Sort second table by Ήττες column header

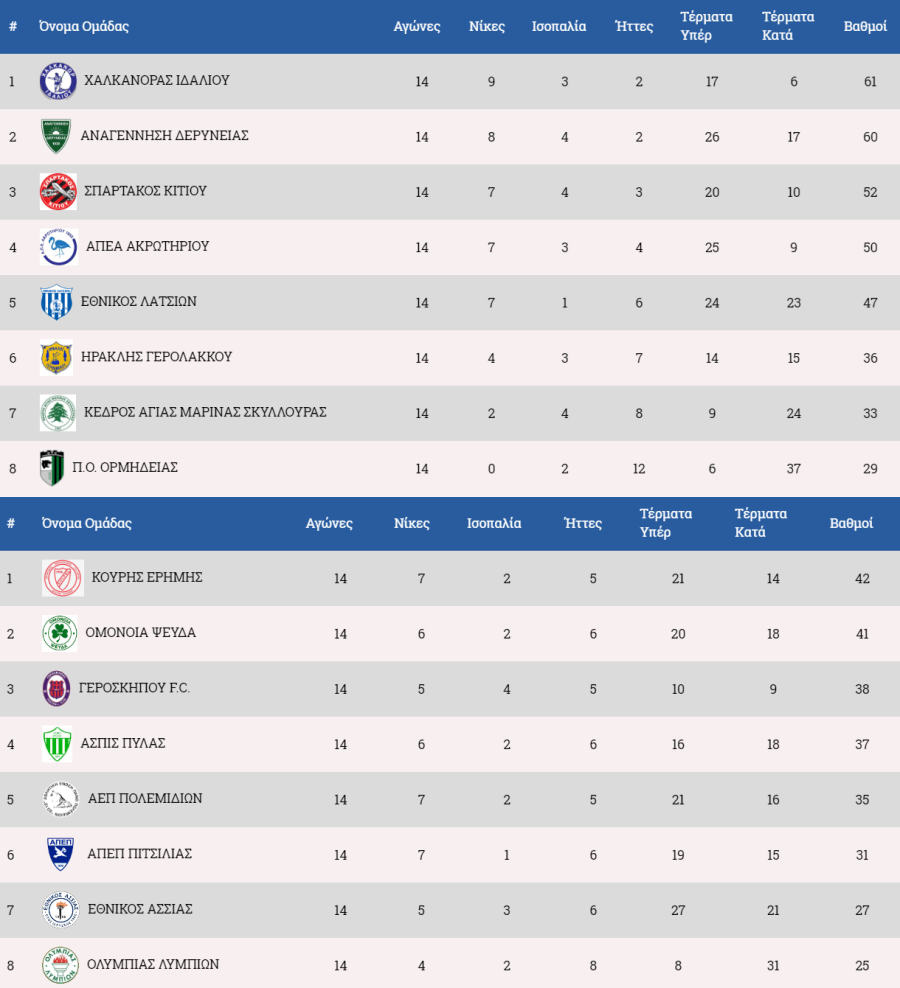point(582,523)
